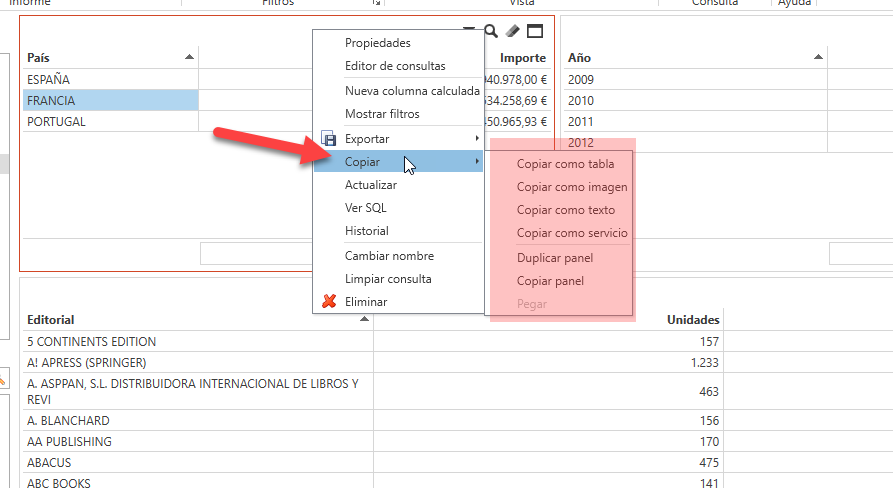This screenshot has height=488, width=893.
Task: Click the ABACUS row in Editorial table
Action: (198, 463)
